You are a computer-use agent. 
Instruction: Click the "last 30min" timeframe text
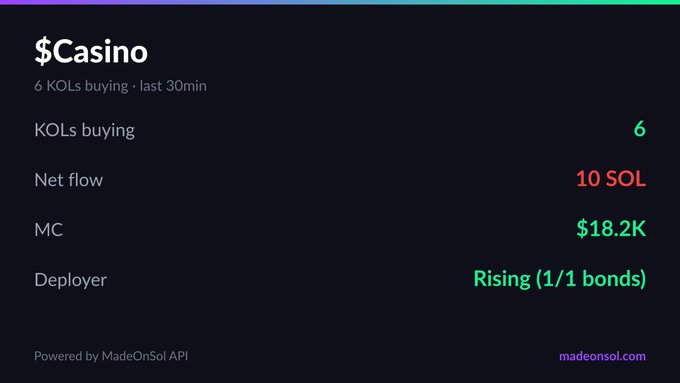pos(173,85)
